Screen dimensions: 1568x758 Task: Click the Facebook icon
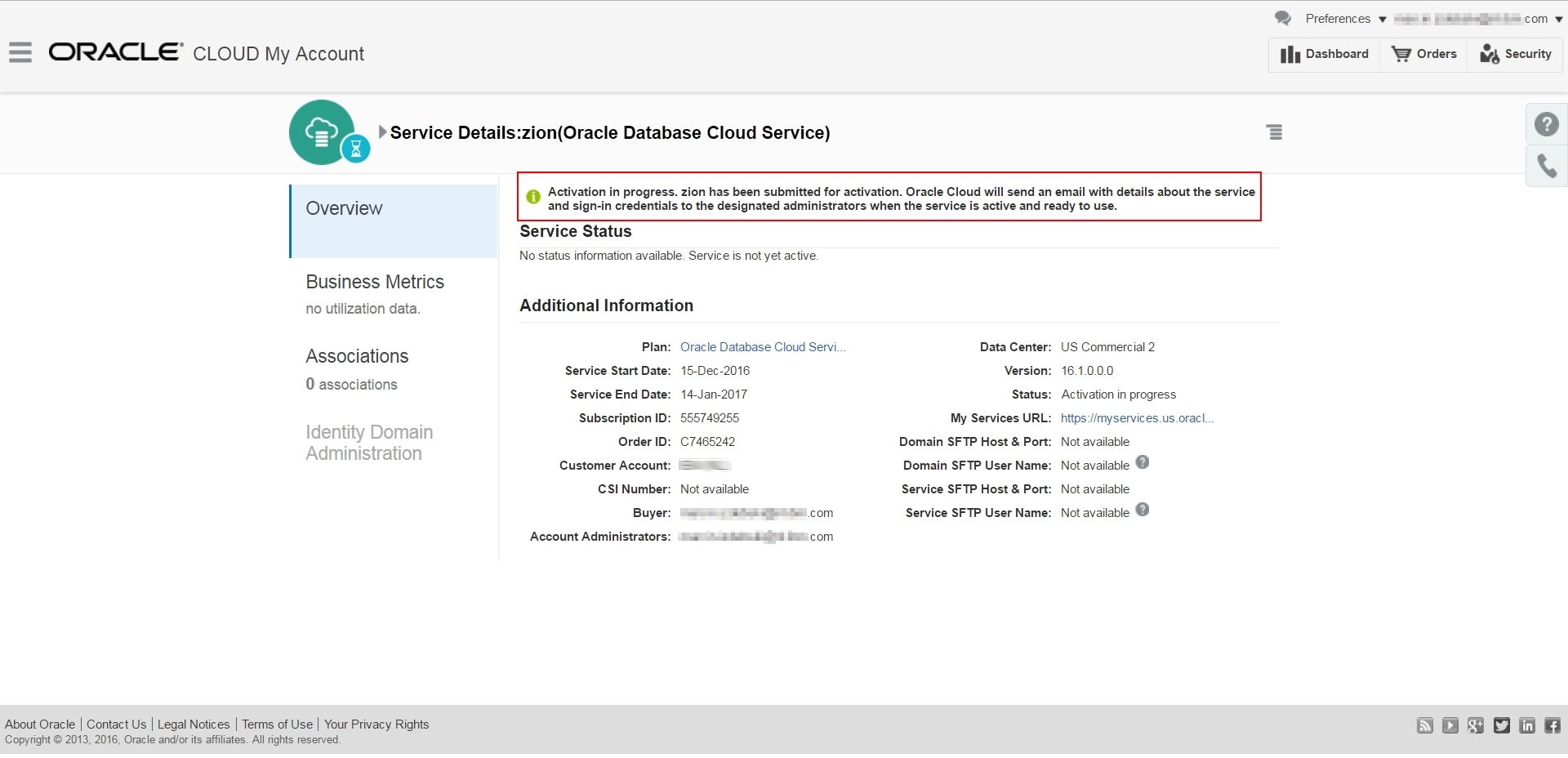coord(1552,725)
